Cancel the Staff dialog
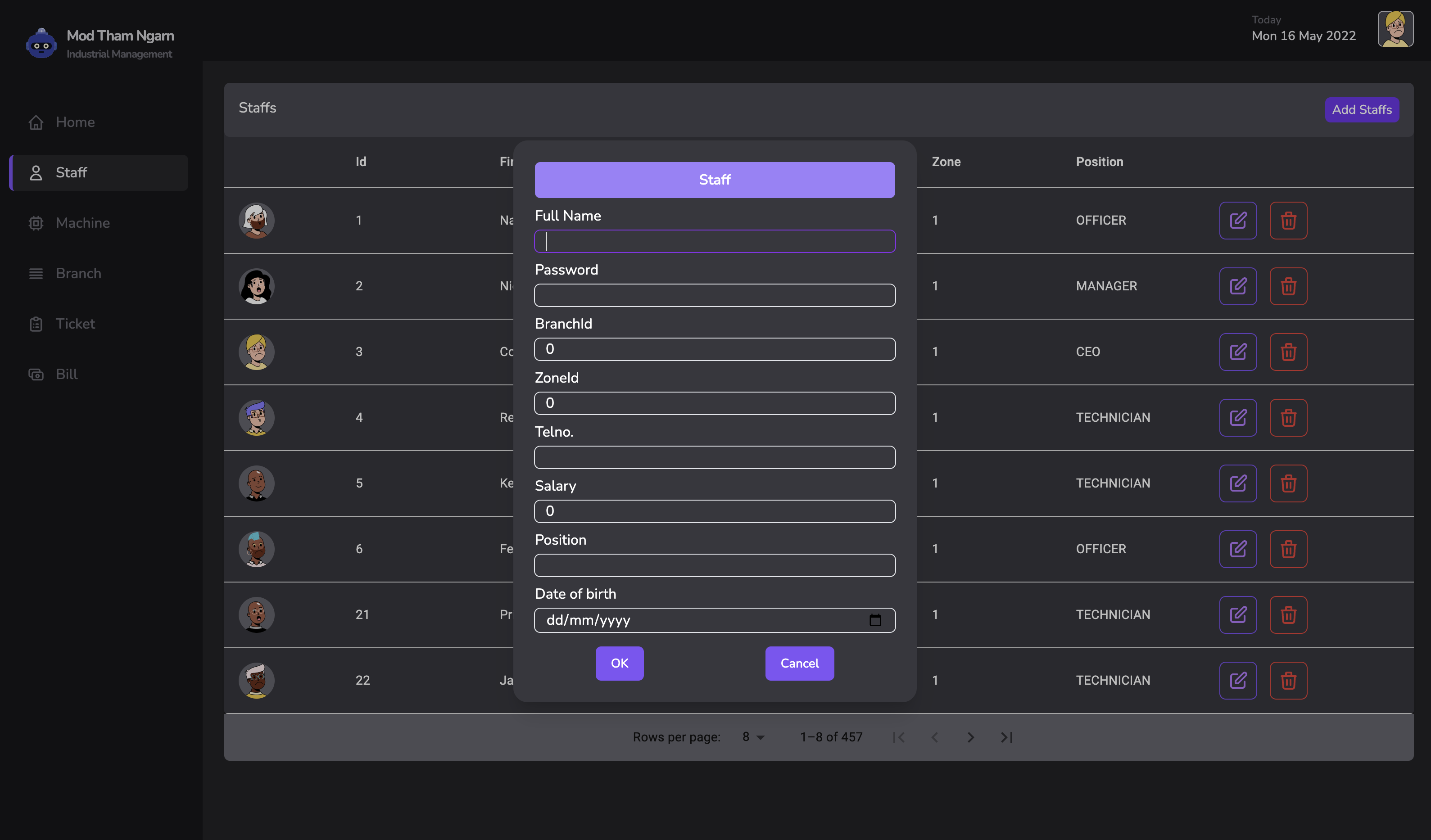The image size is (1431, 840). [x=799, y=663]
